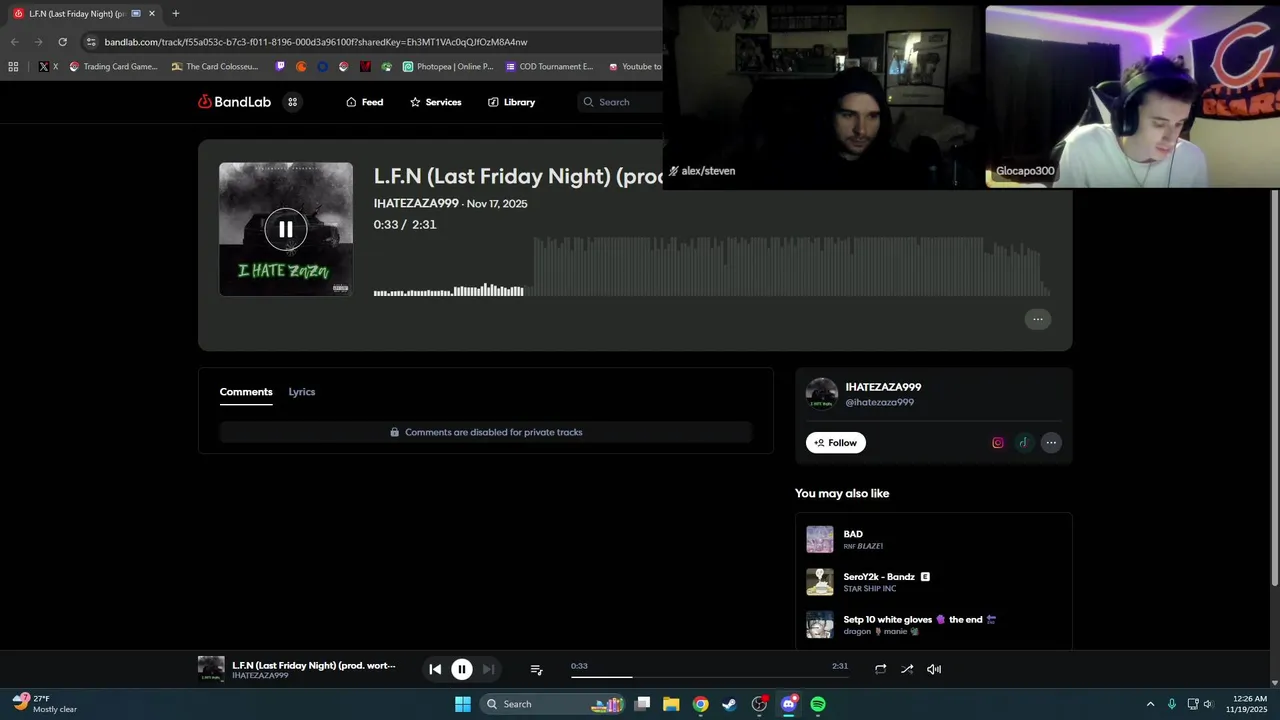Toggle repeat in player bar
The image size is (1280, 720).
point(880,669)
